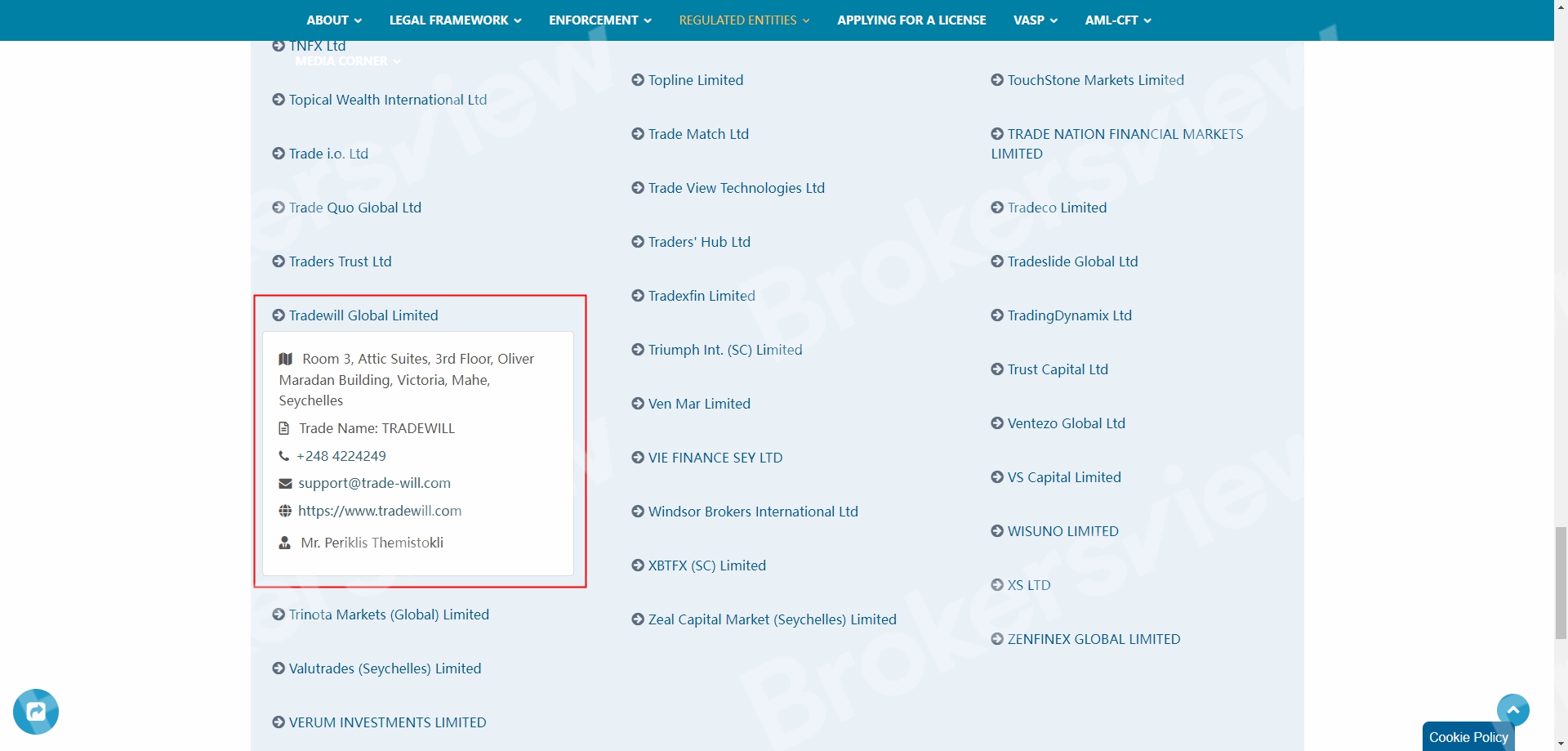Expand XS LTD entry
Screen dimensions: 1568x751
click(x=1021, y=585)
